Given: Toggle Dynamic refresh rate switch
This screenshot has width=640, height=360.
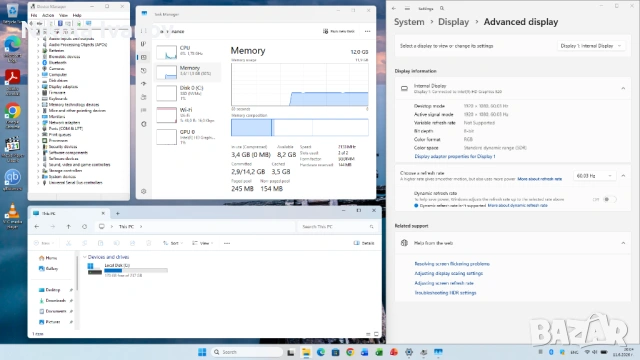Looking at the screenshot, I should pos(609,200).
